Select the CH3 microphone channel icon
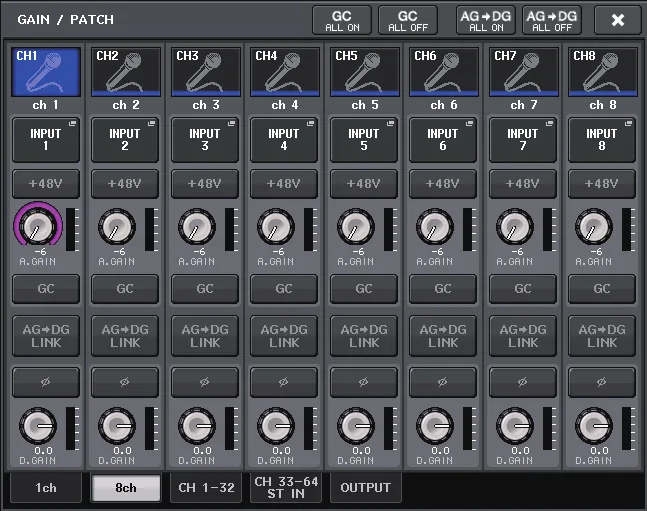Viewport: 647px width, 511px height. click(x=206, y=72)
